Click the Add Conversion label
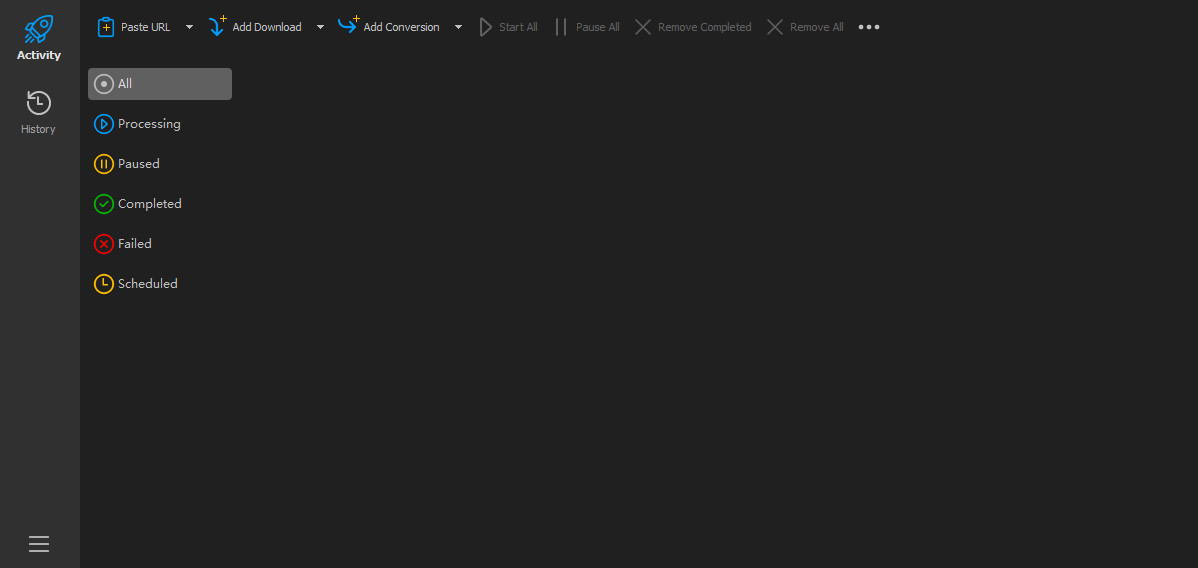 coord(401,27)
